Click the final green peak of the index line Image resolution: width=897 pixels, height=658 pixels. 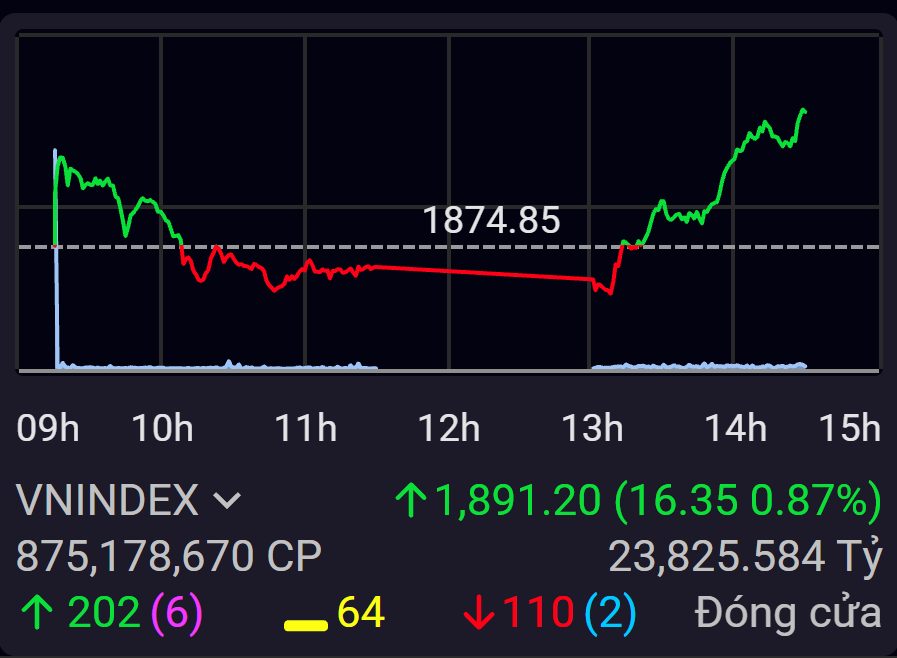click(803, 110)
